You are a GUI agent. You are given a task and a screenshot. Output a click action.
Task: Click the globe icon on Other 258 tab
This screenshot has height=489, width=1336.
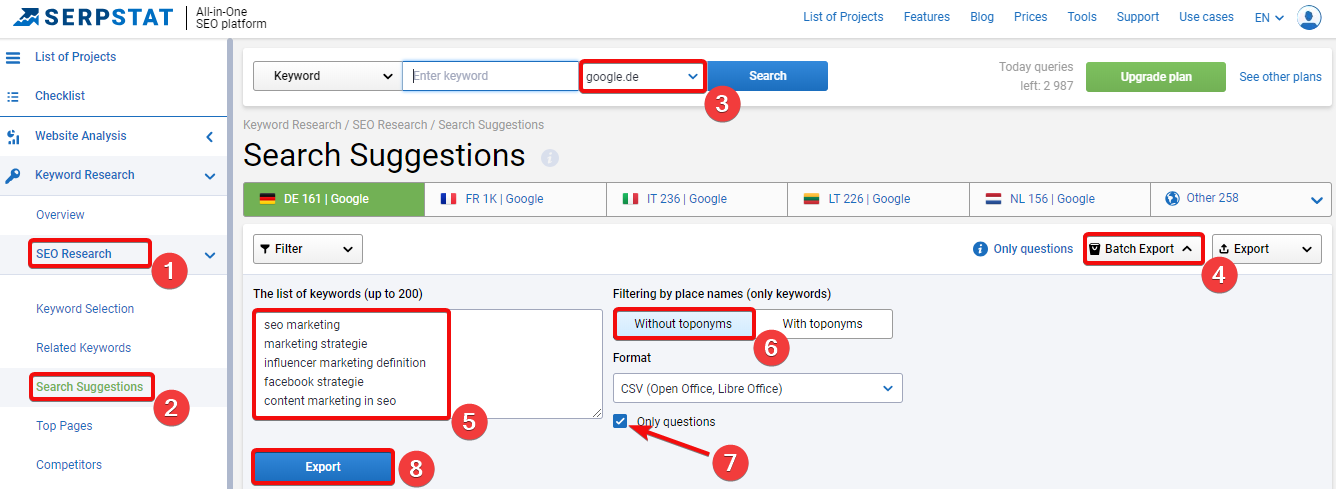pos(1172,198)
